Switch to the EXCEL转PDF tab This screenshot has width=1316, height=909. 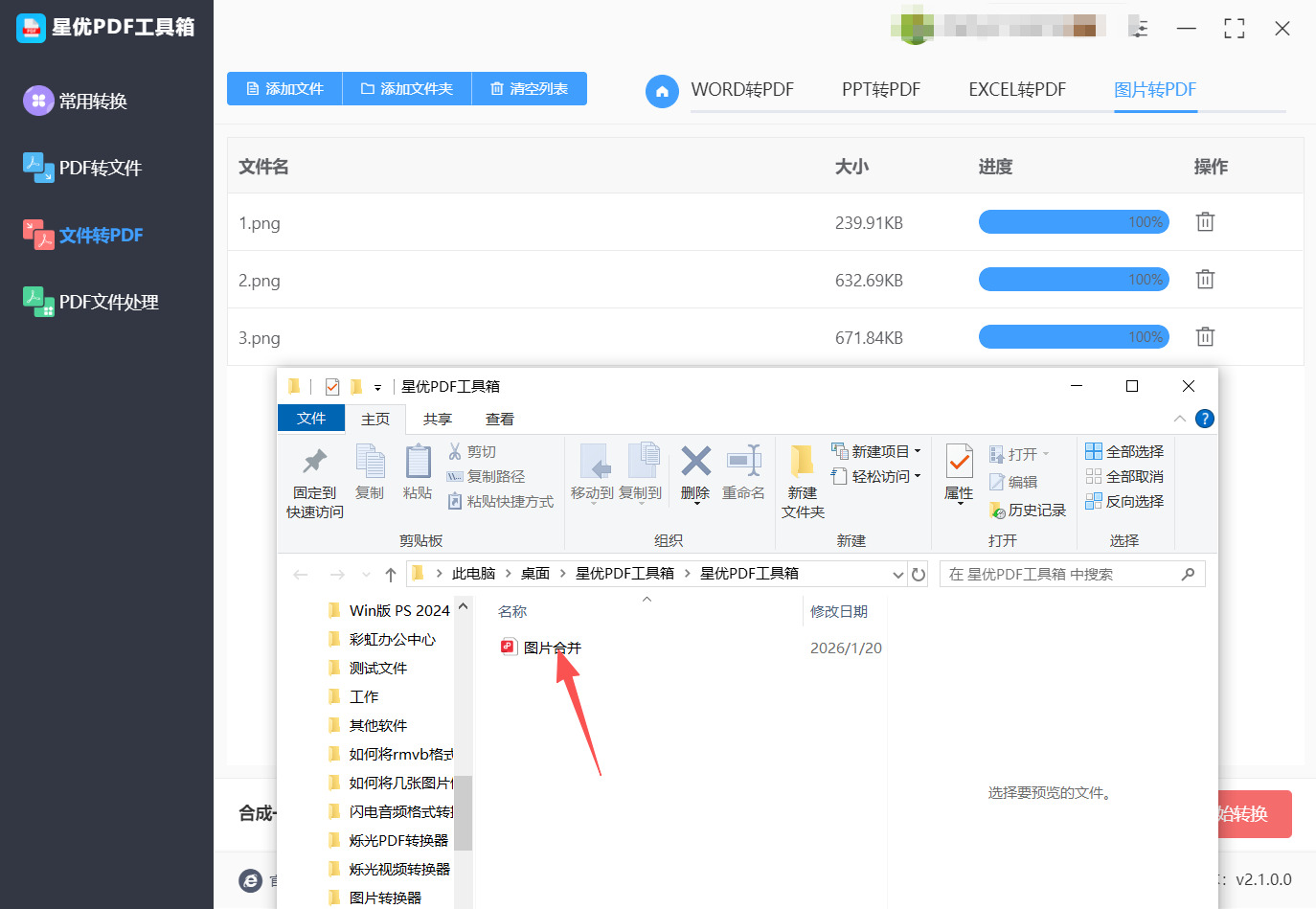1017,90
